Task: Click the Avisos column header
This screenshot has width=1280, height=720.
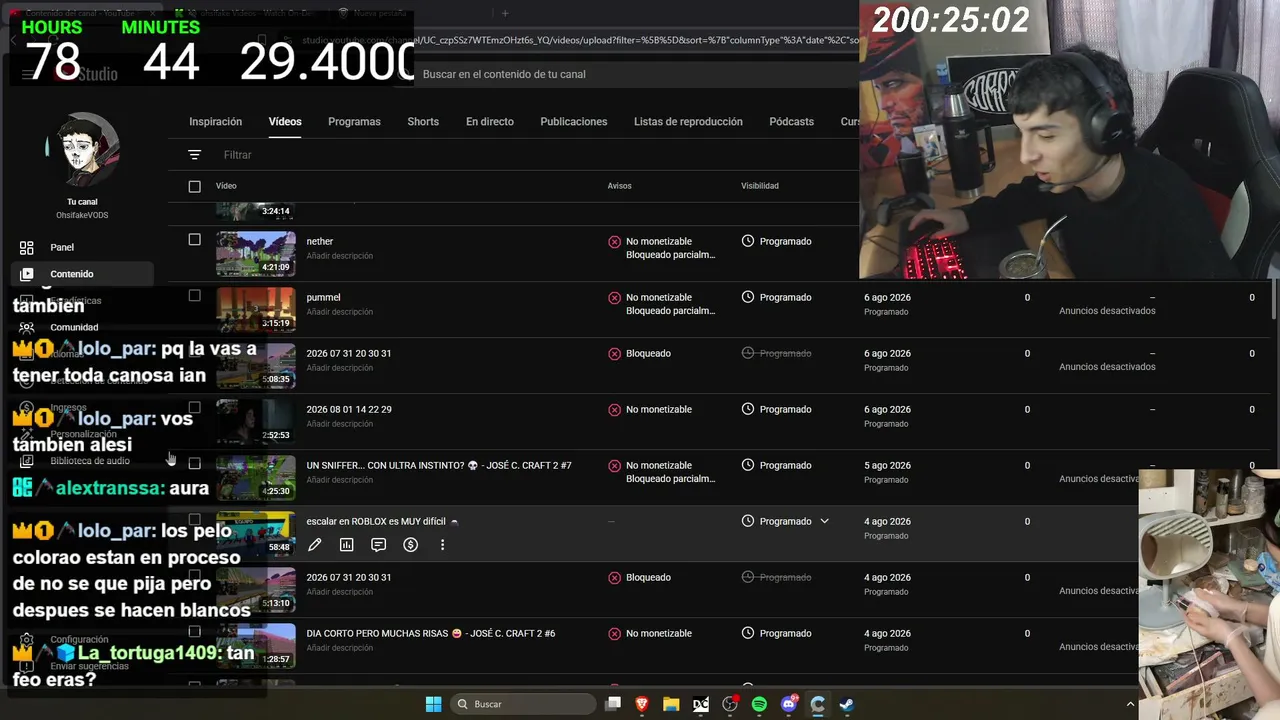Action: (x=620, y=186)
